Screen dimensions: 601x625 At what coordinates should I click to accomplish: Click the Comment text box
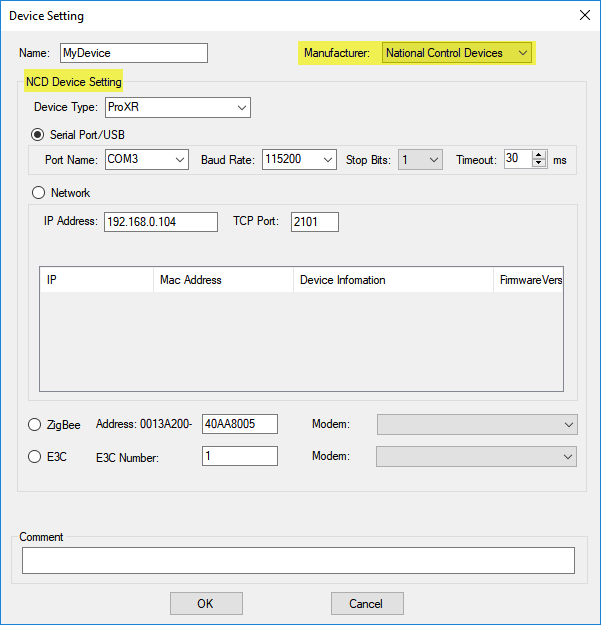click(x=299, y=560)
